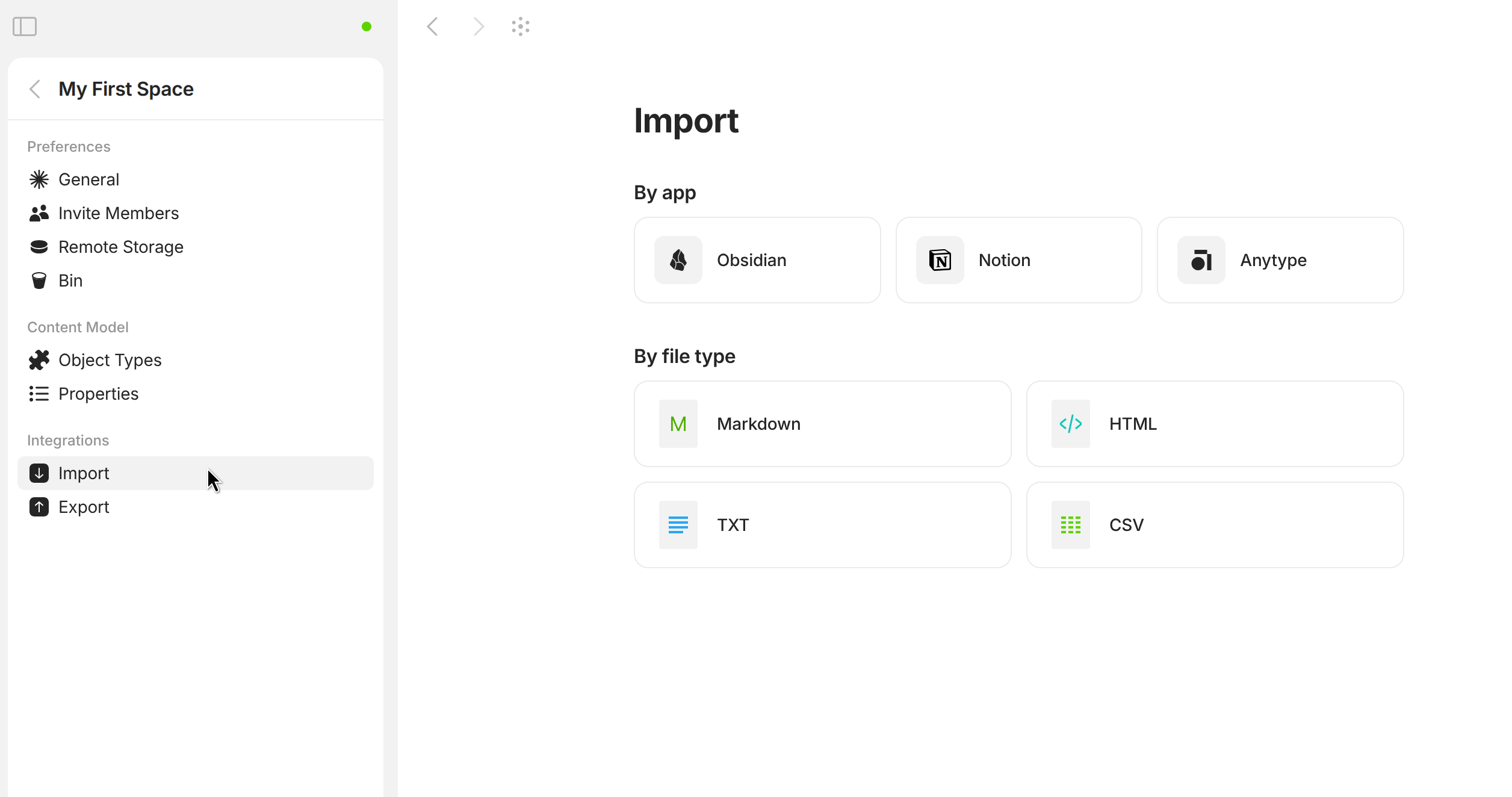Image resolution: width=1512 pixels, height=797 pixels.
Task: Click the HTML code icon tile
Action: coord(1071,424)
